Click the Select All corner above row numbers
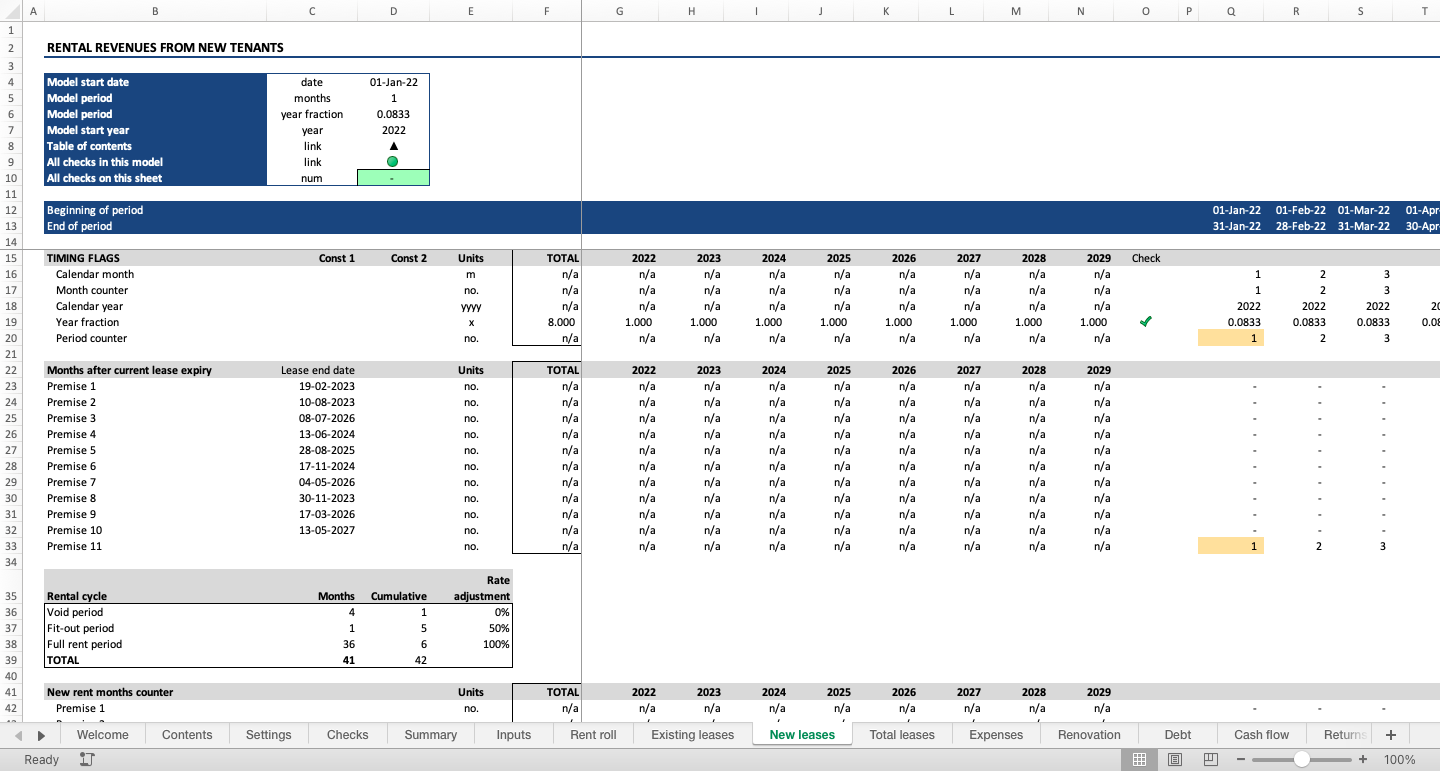Image resolution: width=1440 pixels, height=771 pixels. click(x=11, y=12)
